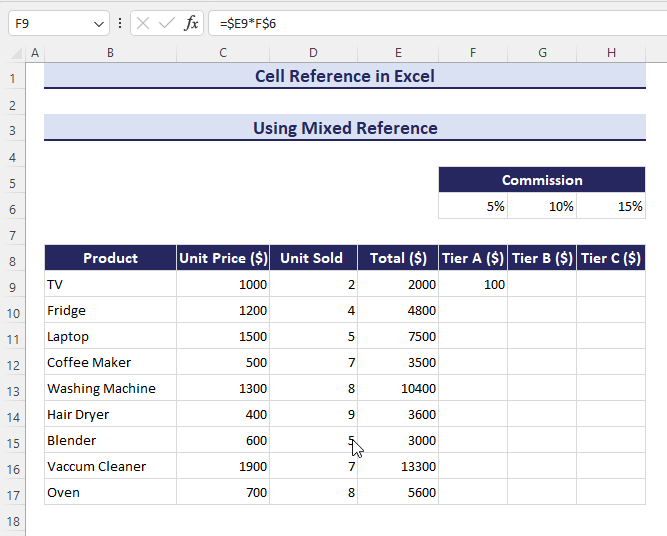Expand the Name Box dropdown arrow
Screen dimensions: 667x536
[x=98, y=23]
